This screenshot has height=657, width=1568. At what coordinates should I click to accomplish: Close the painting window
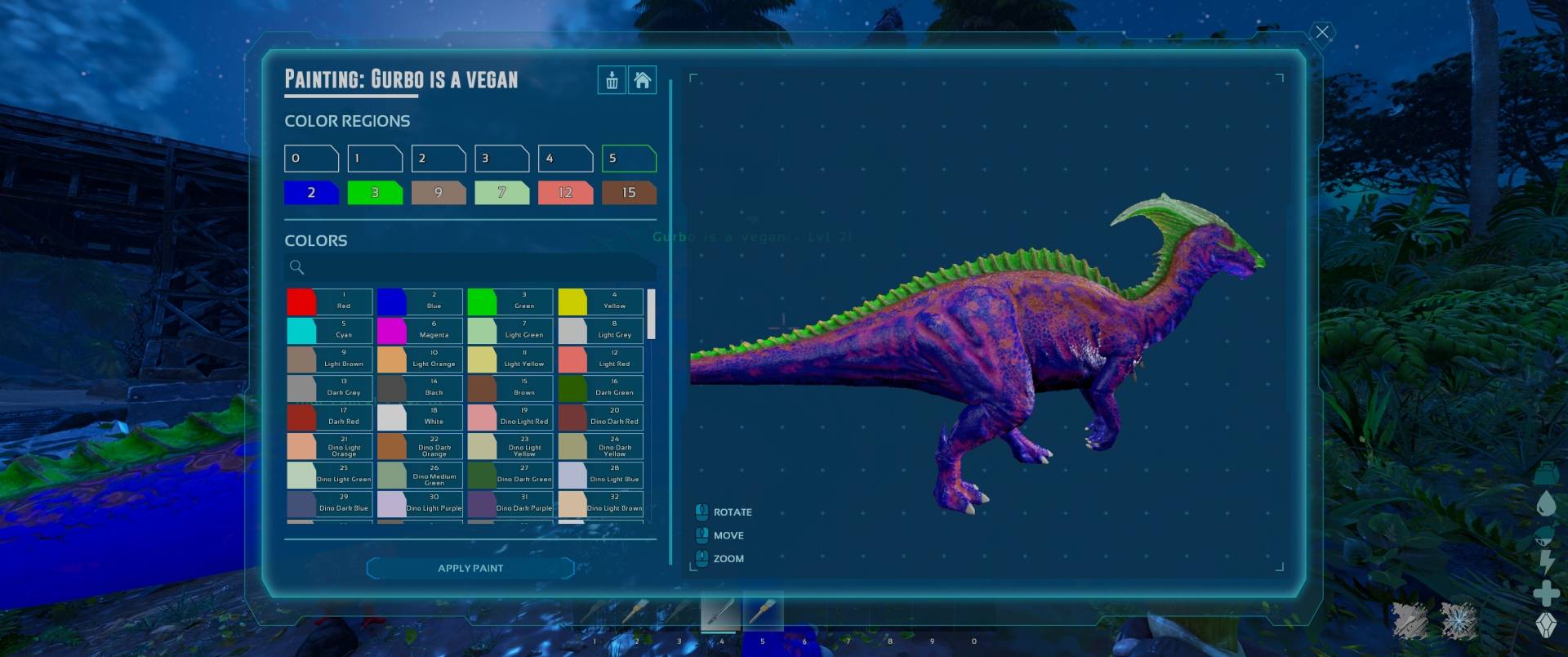click(x=1322, y=33)
